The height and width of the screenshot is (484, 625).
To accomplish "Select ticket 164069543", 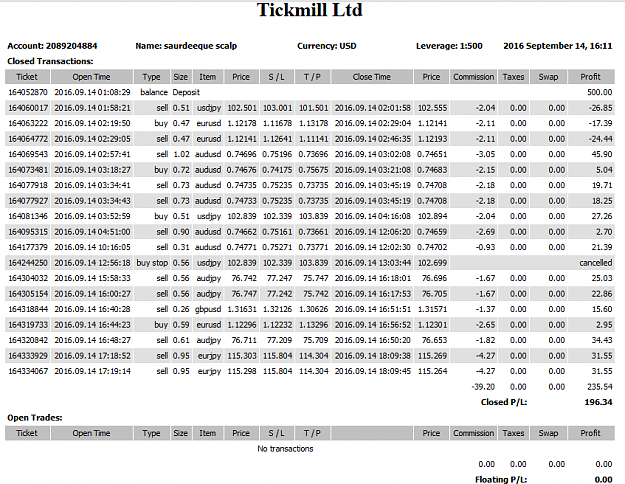I will [28, 154].
